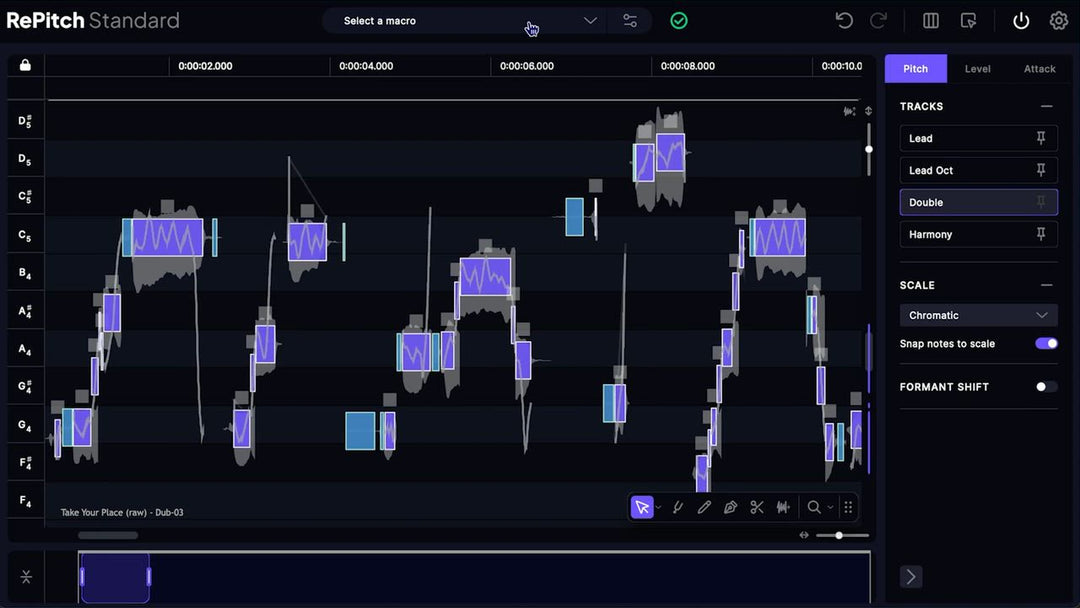The width and height of the screenshot is (1080, 608).
Task: Select the scissors split tool
Action: (x=757, y=507)
